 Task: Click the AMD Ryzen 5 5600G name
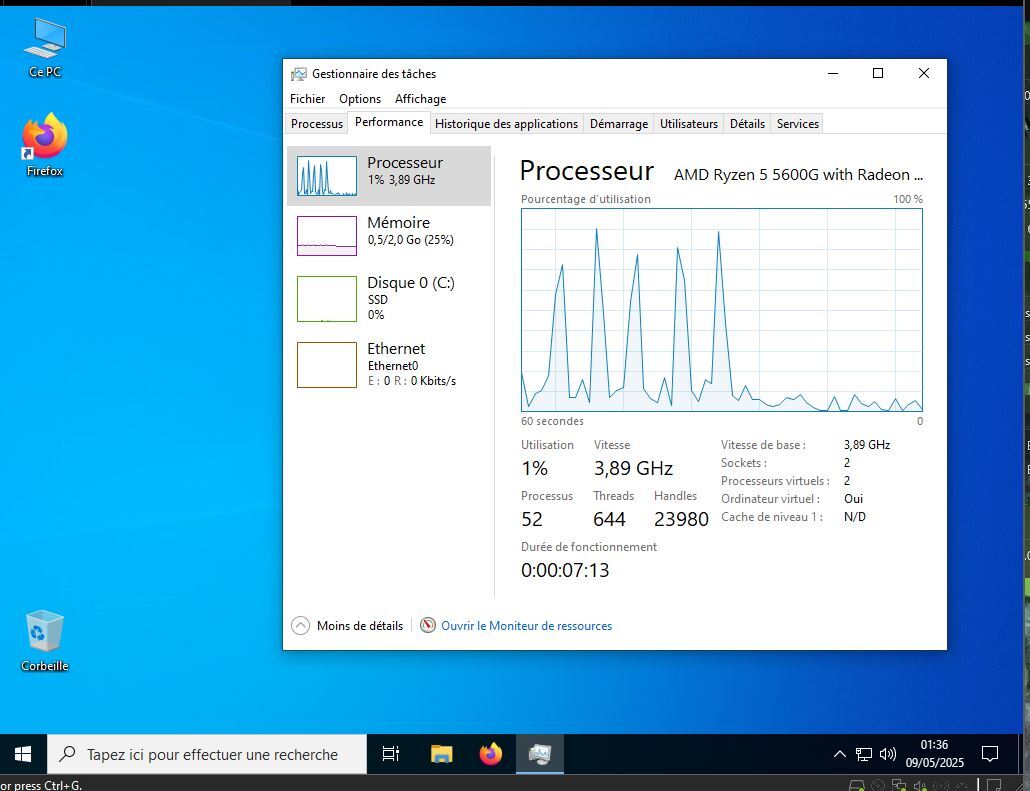[798, 175]
